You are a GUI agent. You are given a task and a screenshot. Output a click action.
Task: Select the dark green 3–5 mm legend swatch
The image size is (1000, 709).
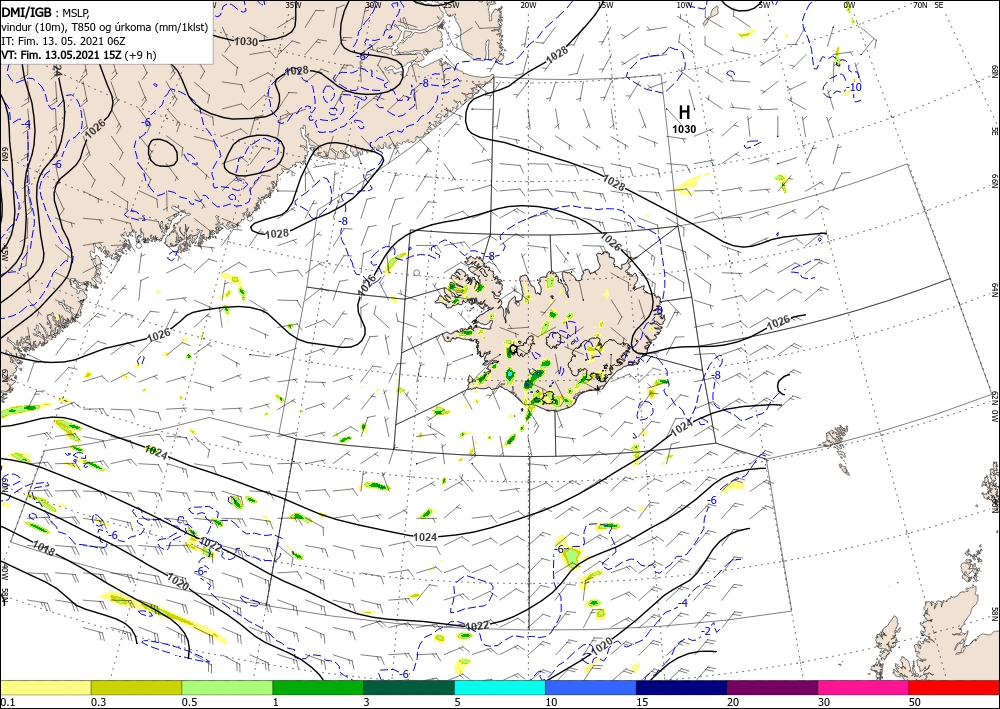click(409, 687)
